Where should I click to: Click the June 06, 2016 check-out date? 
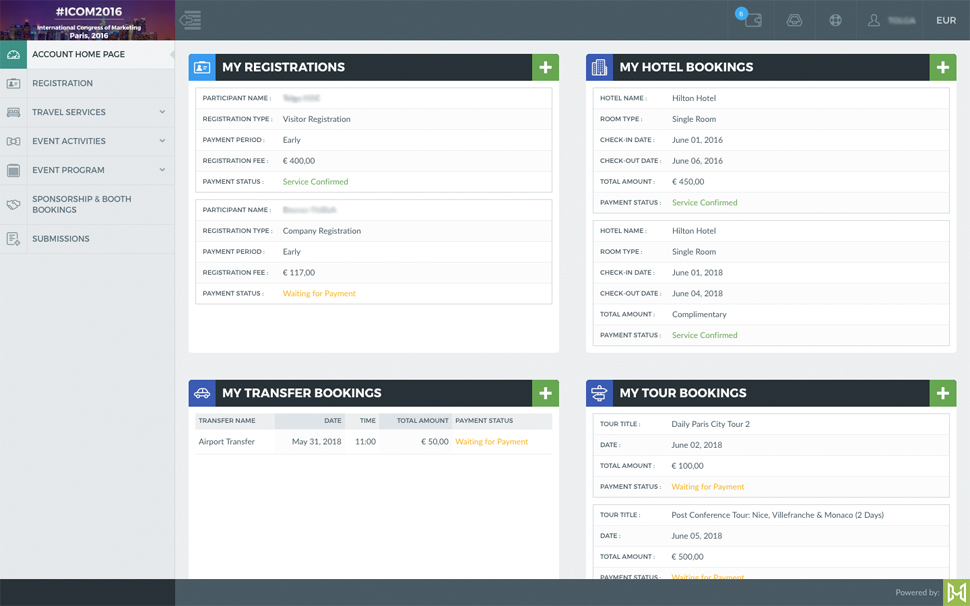click(697, 161)
